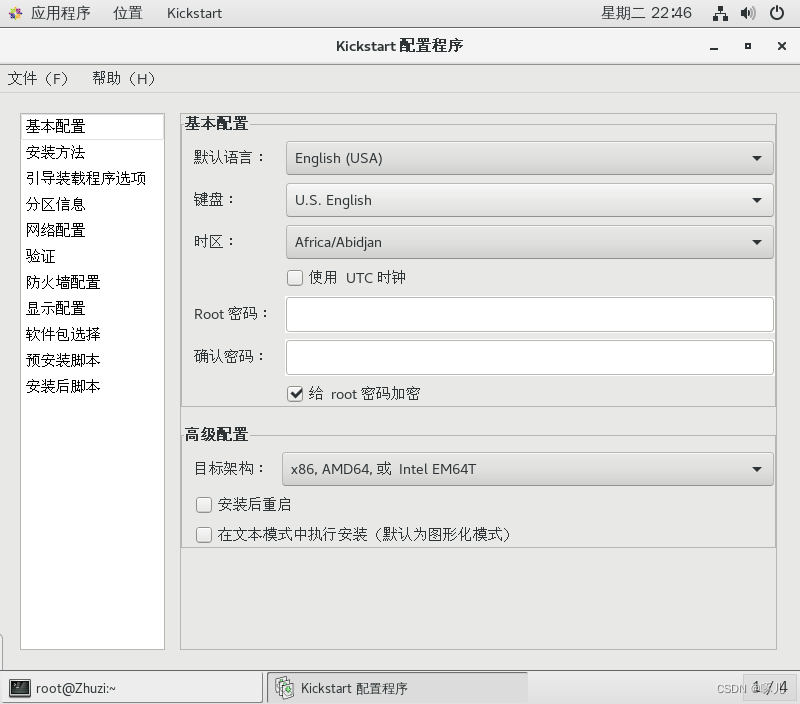Open the clock 星期二 22:46

tap(646, 13)
